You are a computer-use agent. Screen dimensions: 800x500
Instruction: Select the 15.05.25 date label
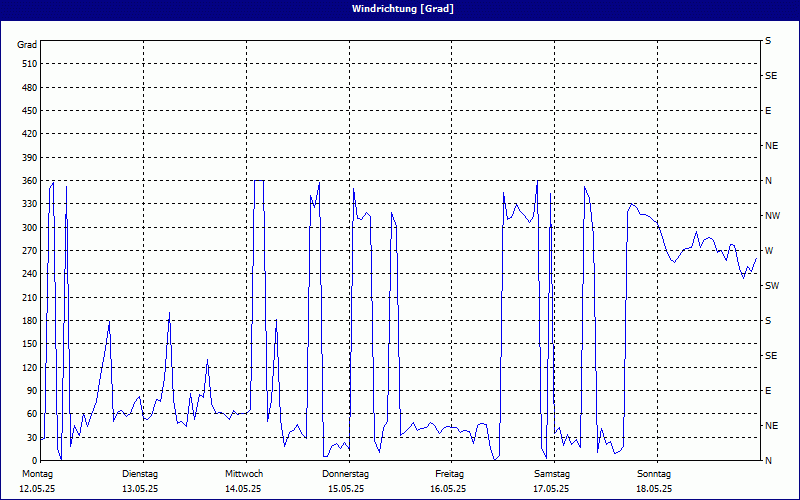point(346,489)
